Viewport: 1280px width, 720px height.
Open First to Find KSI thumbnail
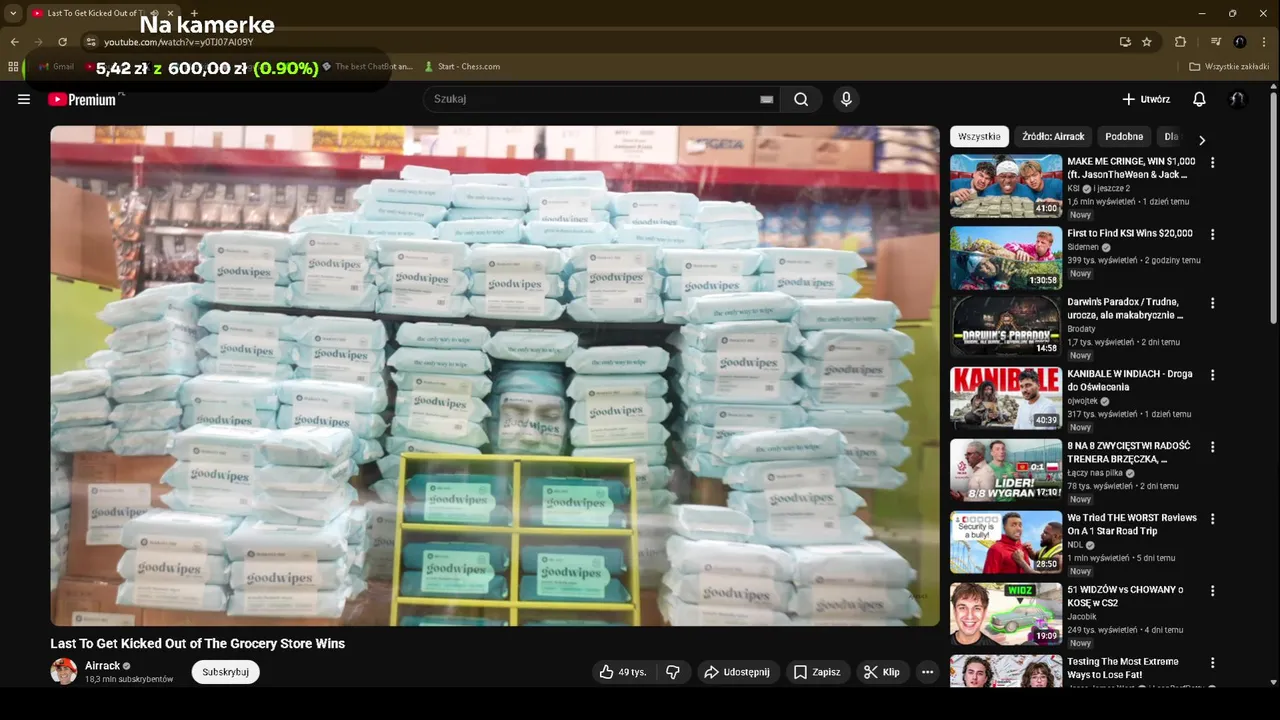(x=1006, y=258)
